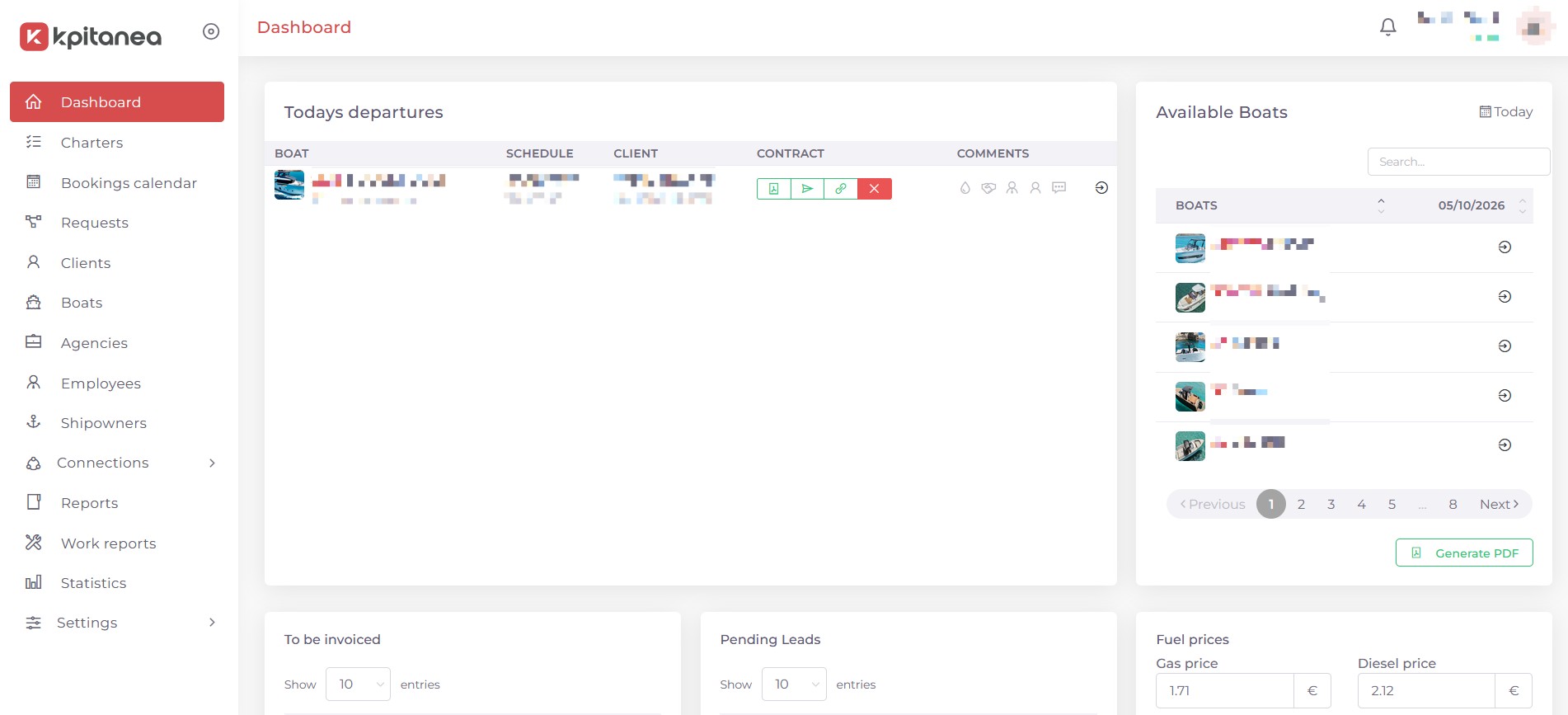Open the departure details arrow icon

[1101, 188]
